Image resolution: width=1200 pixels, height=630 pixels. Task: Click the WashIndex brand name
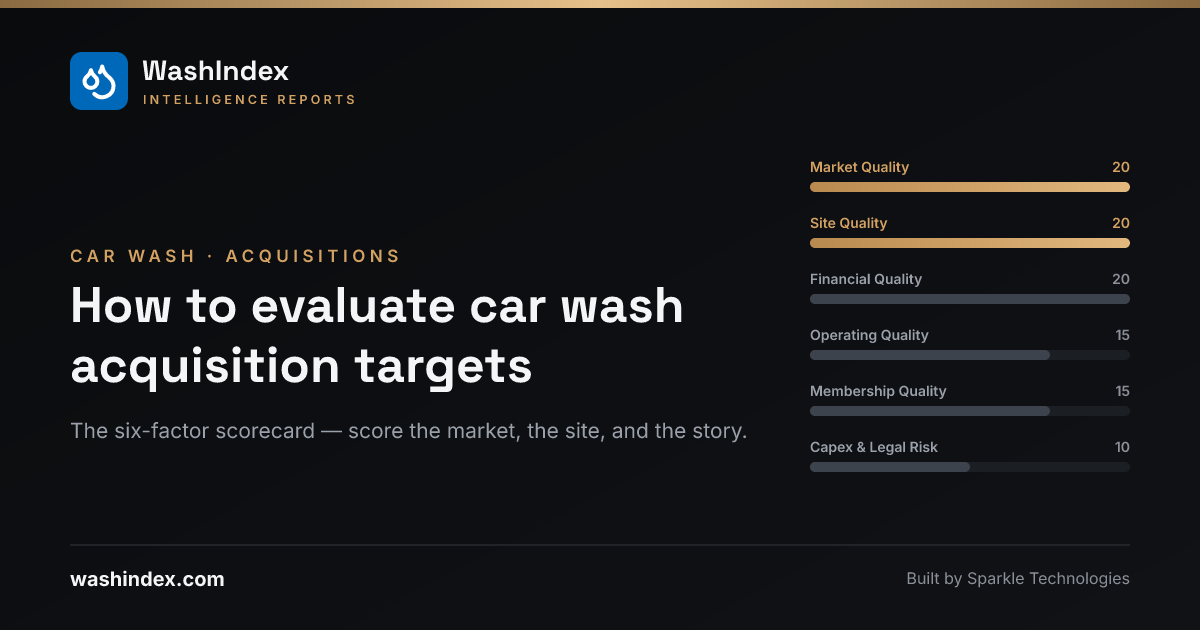point(215,71)
